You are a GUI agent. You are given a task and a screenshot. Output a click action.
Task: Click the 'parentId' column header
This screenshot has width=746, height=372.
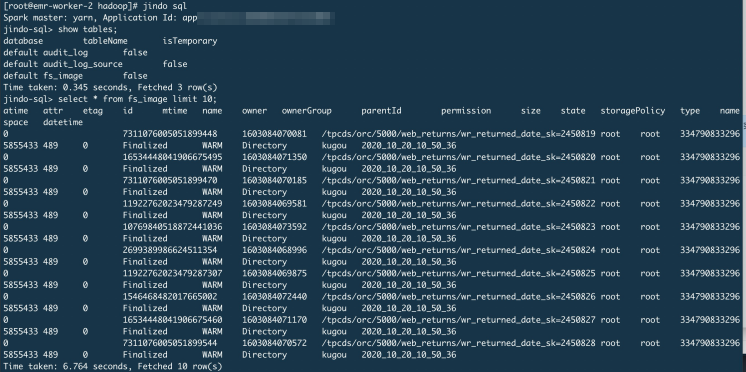(x=381, y=111)
